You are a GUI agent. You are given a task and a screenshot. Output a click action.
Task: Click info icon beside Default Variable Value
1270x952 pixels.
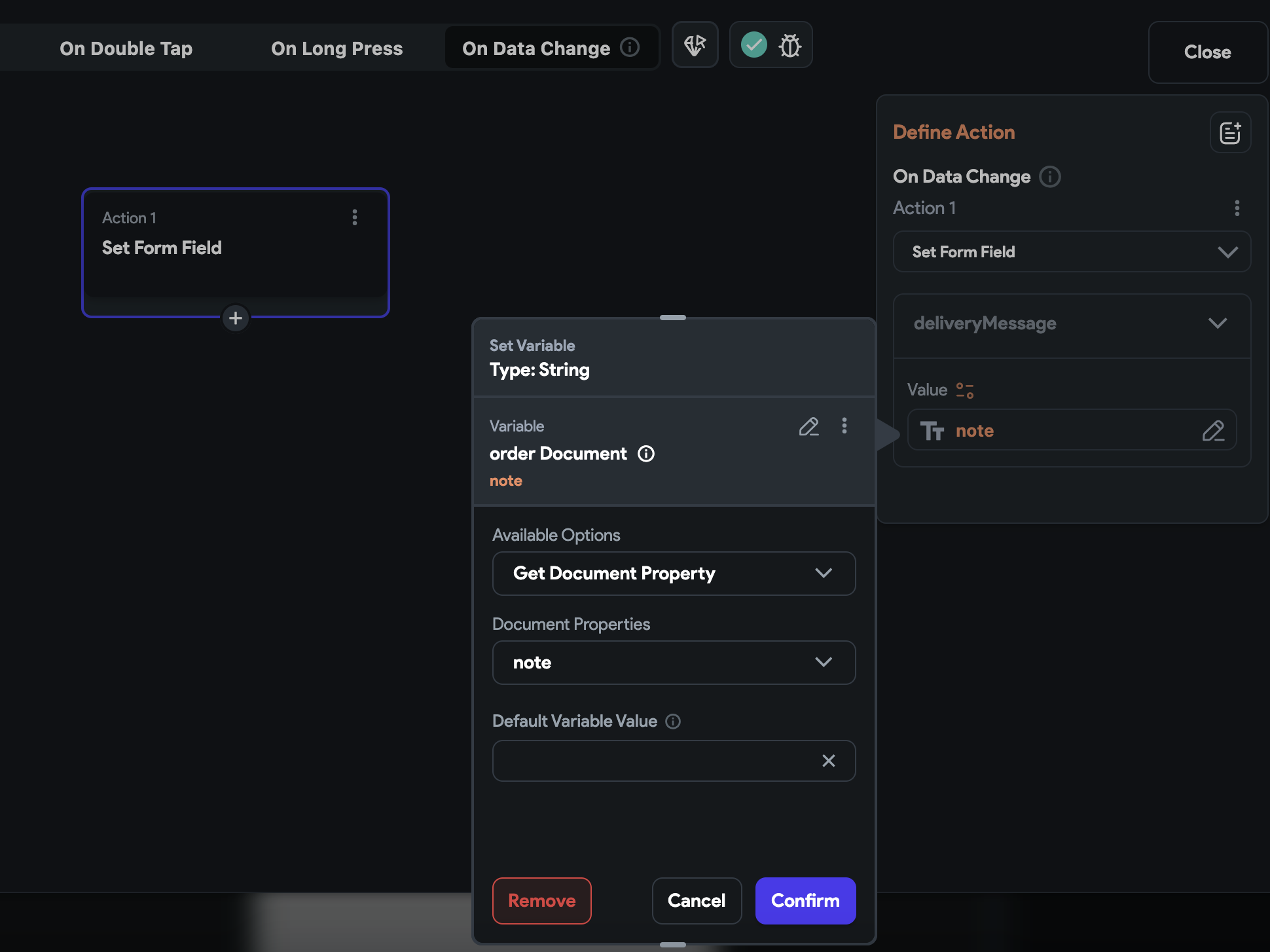tap(673, 722)
